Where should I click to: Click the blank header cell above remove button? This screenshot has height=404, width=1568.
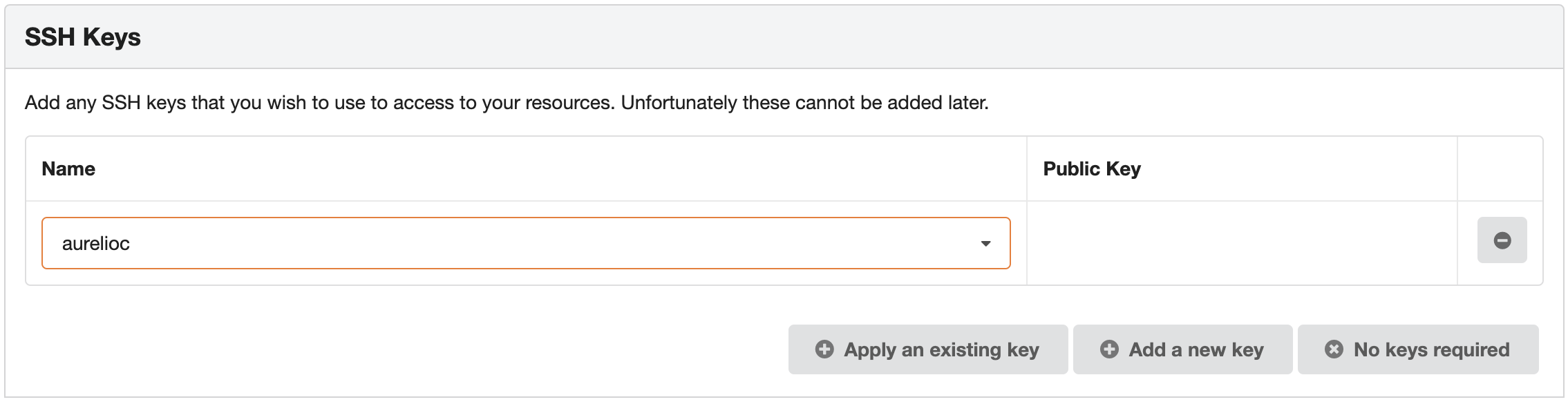click(x=1500, y=169)
